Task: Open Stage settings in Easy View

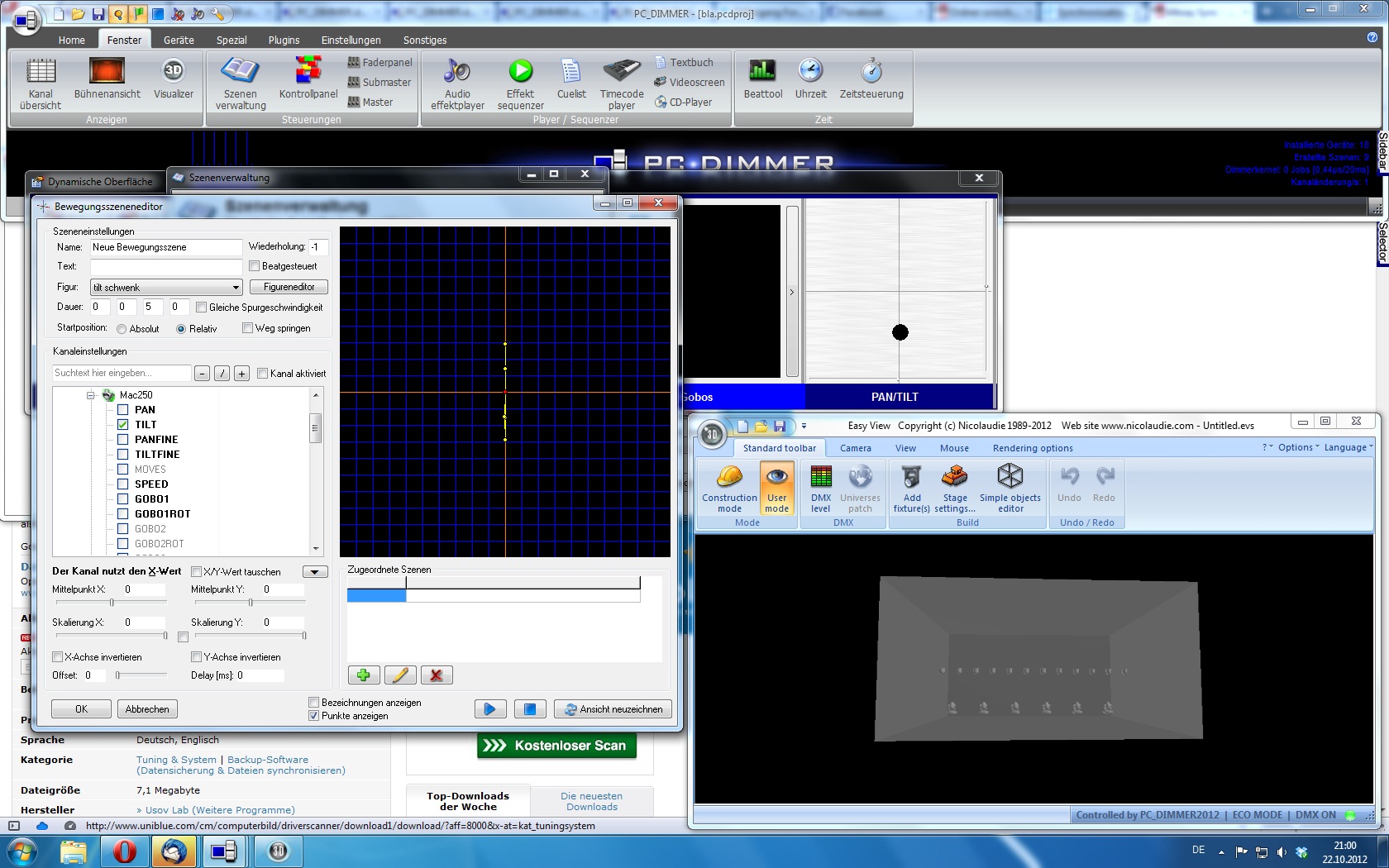Action: [955, 488]
